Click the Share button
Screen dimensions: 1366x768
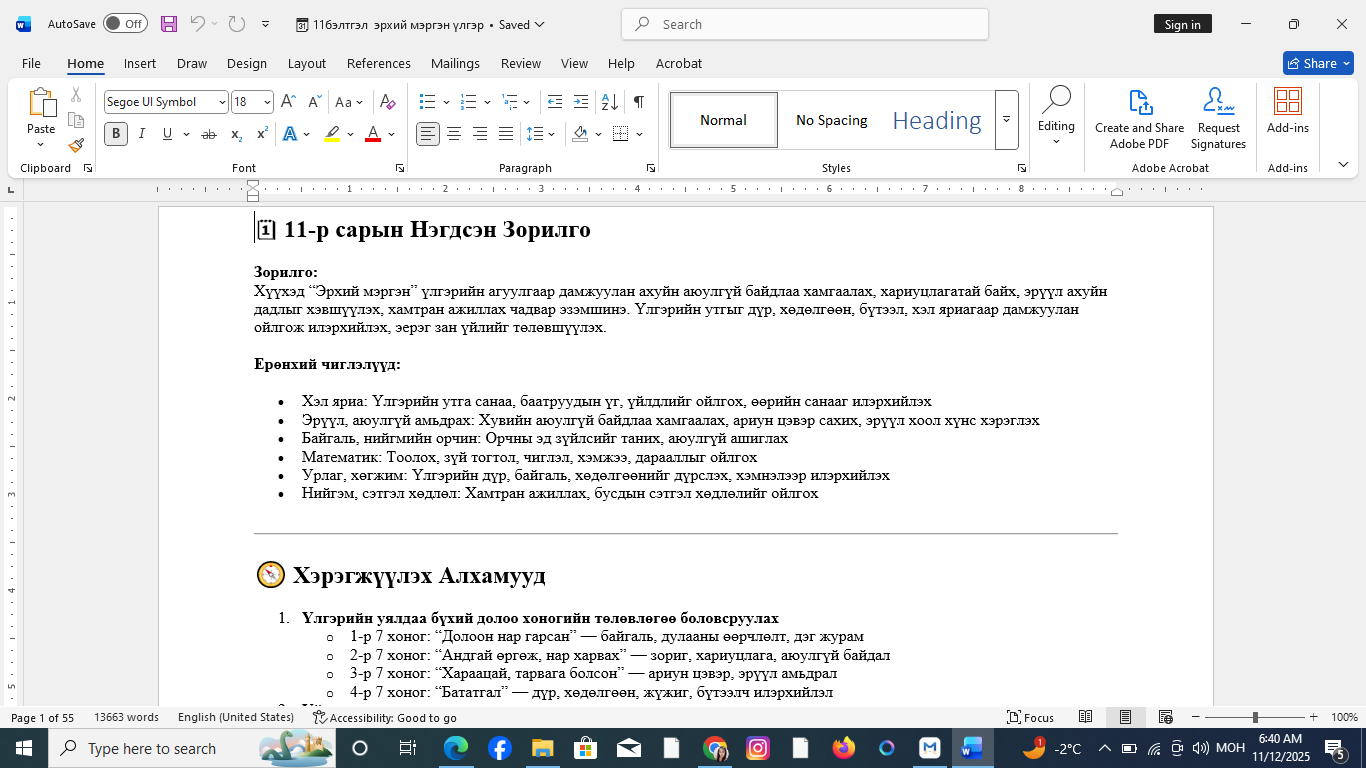(x=1317, y=63)
